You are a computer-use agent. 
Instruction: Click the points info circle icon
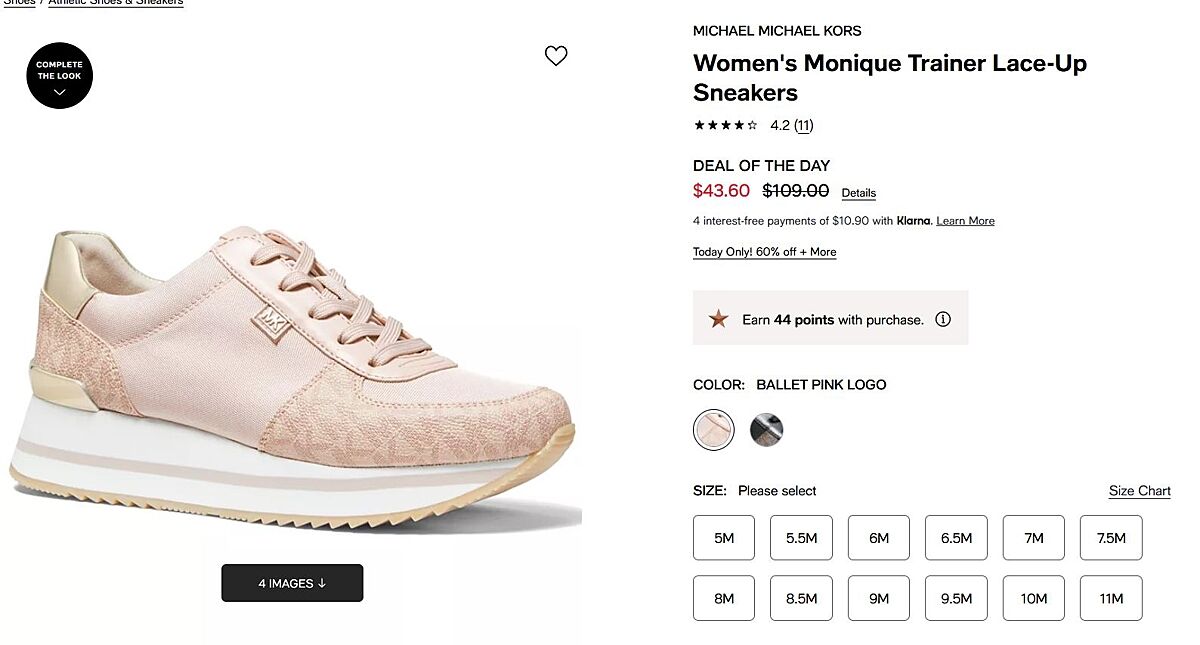tap(942, 320)
